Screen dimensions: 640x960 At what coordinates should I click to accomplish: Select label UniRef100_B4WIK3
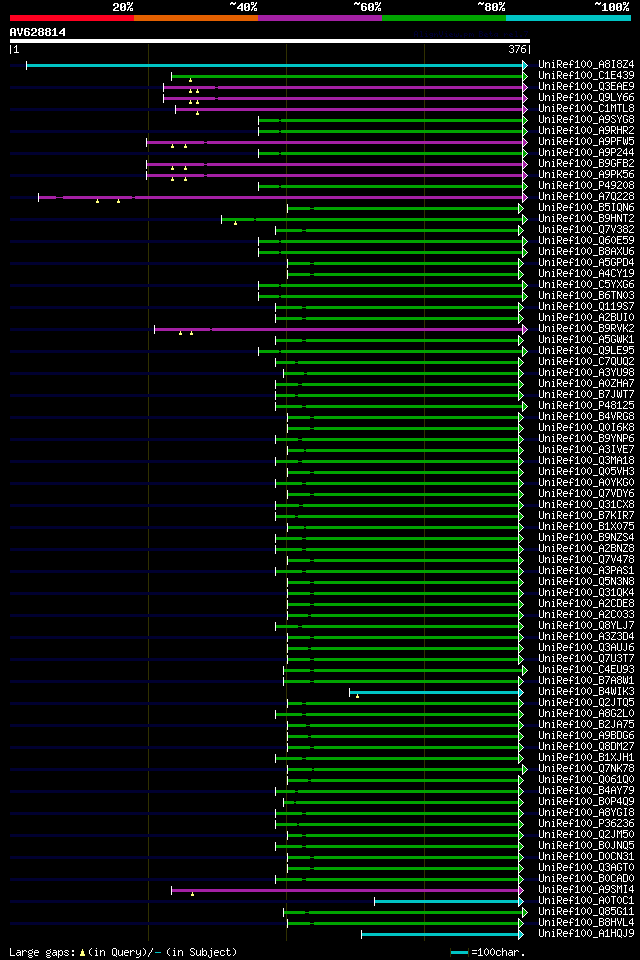586,692
